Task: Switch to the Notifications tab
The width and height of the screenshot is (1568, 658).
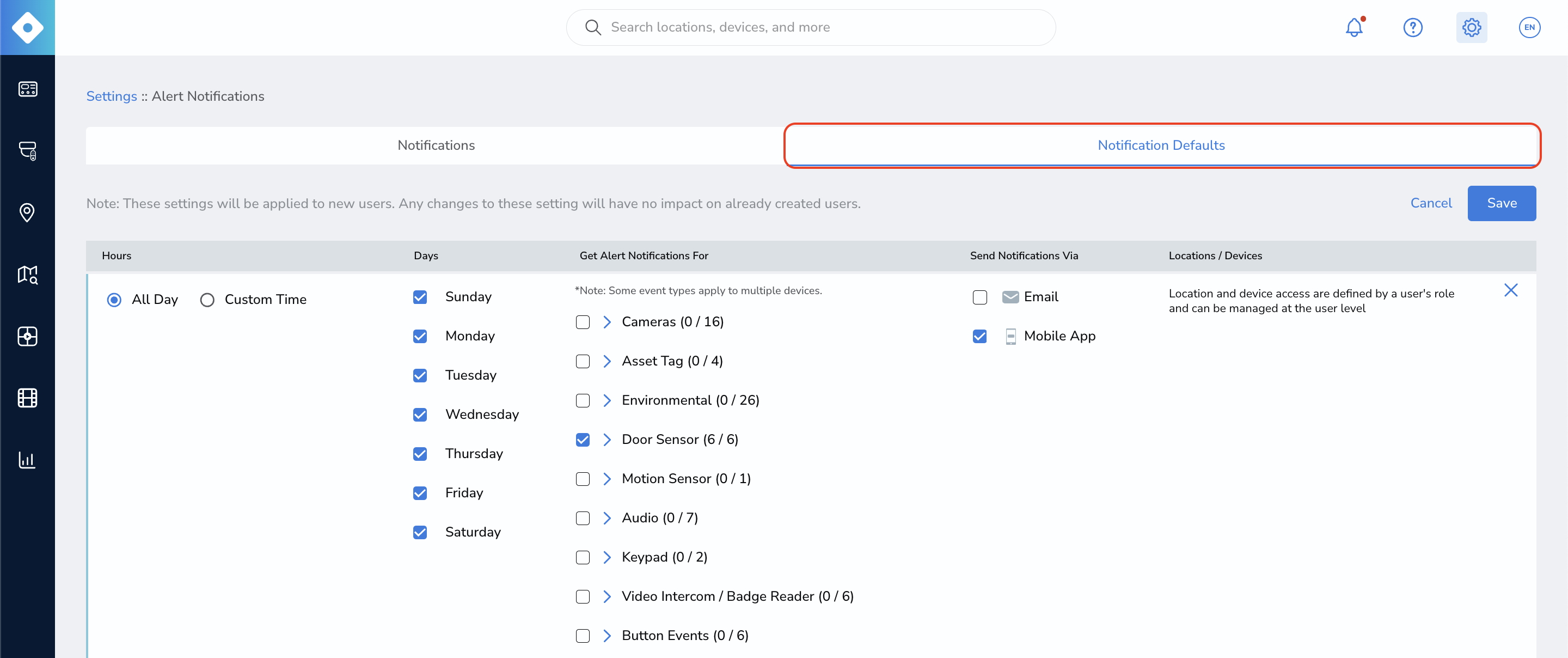Action: coord(436,145)
